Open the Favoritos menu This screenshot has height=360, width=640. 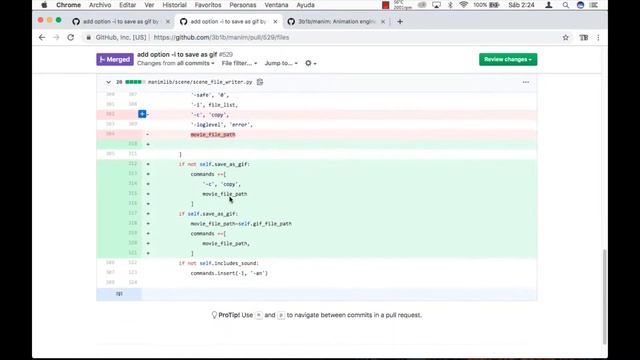click(x=208, y=5)
